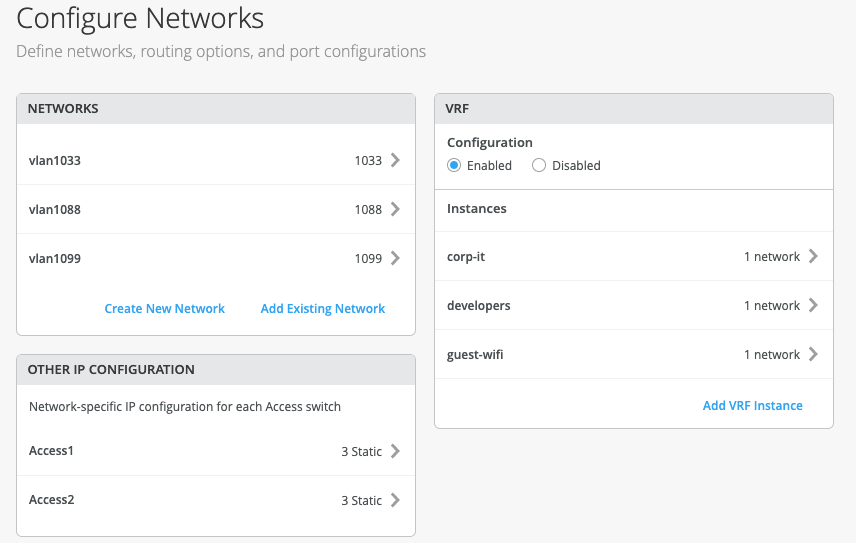Select the Disabled VRF radio button
This screenshot has height=543, width=856.
[539, 166]
